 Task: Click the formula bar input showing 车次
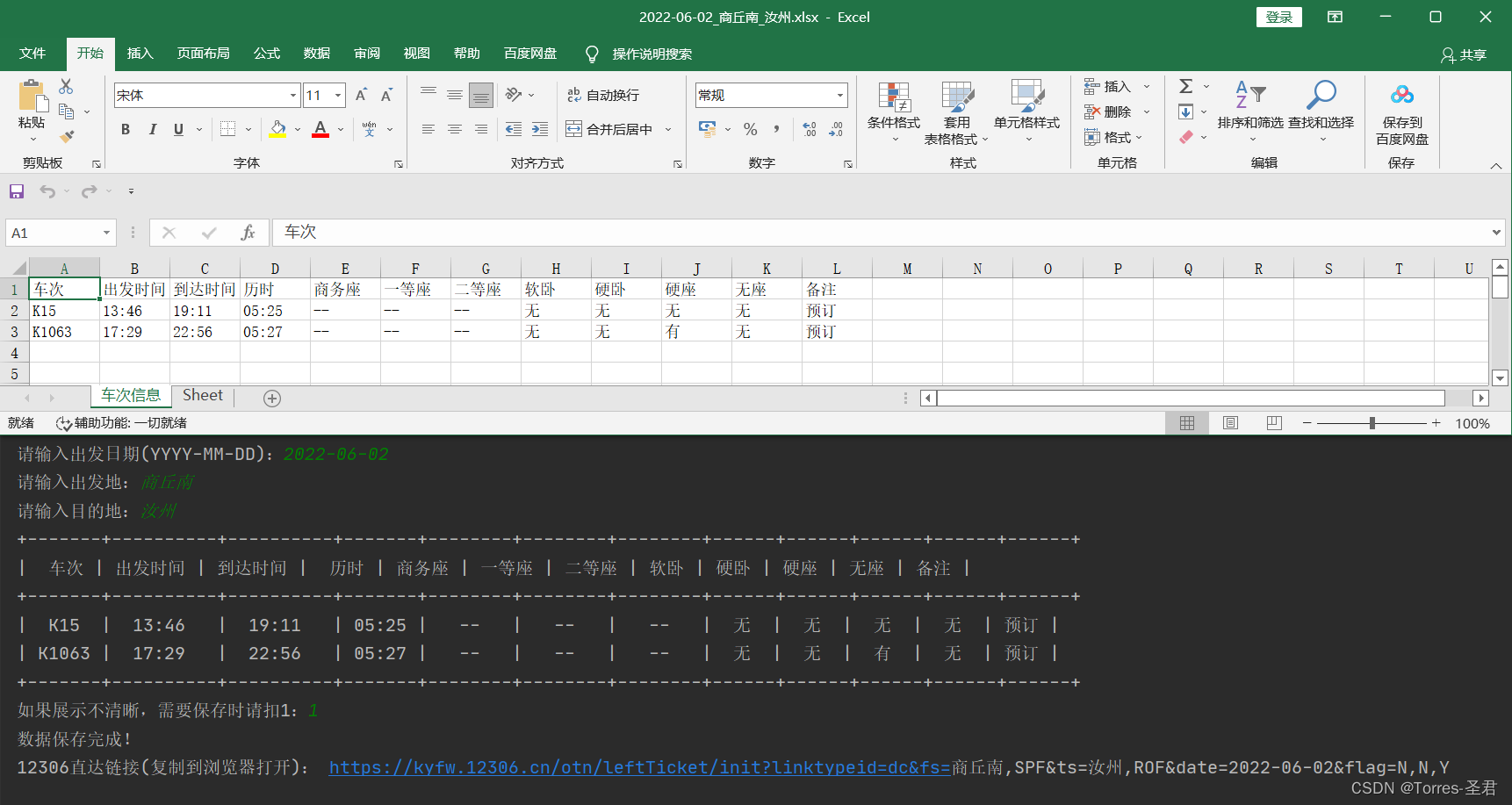[879, 233]
